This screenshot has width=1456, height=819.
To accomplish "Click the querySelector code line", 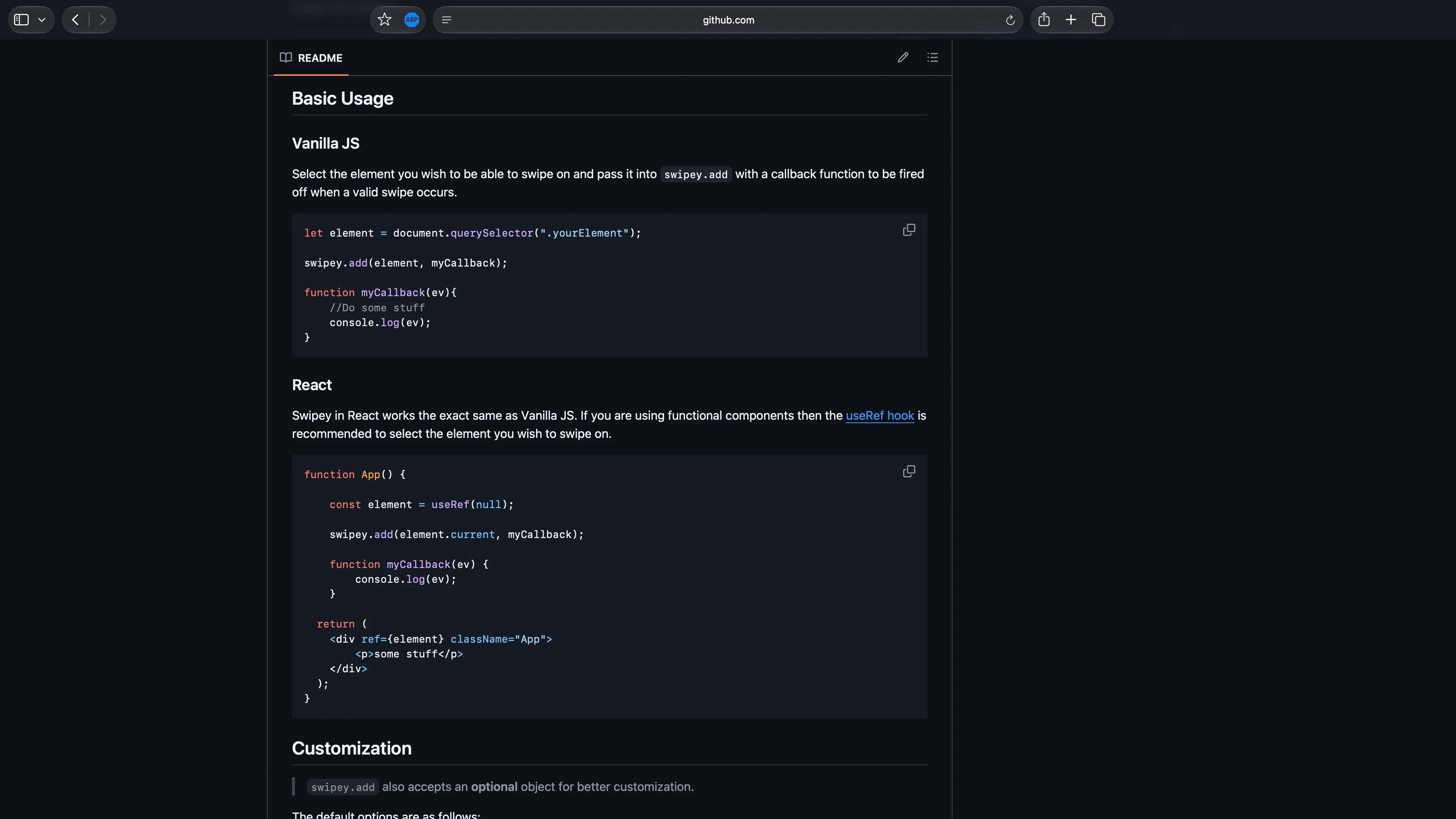I will pyautogui.click(x=472, y=233).
